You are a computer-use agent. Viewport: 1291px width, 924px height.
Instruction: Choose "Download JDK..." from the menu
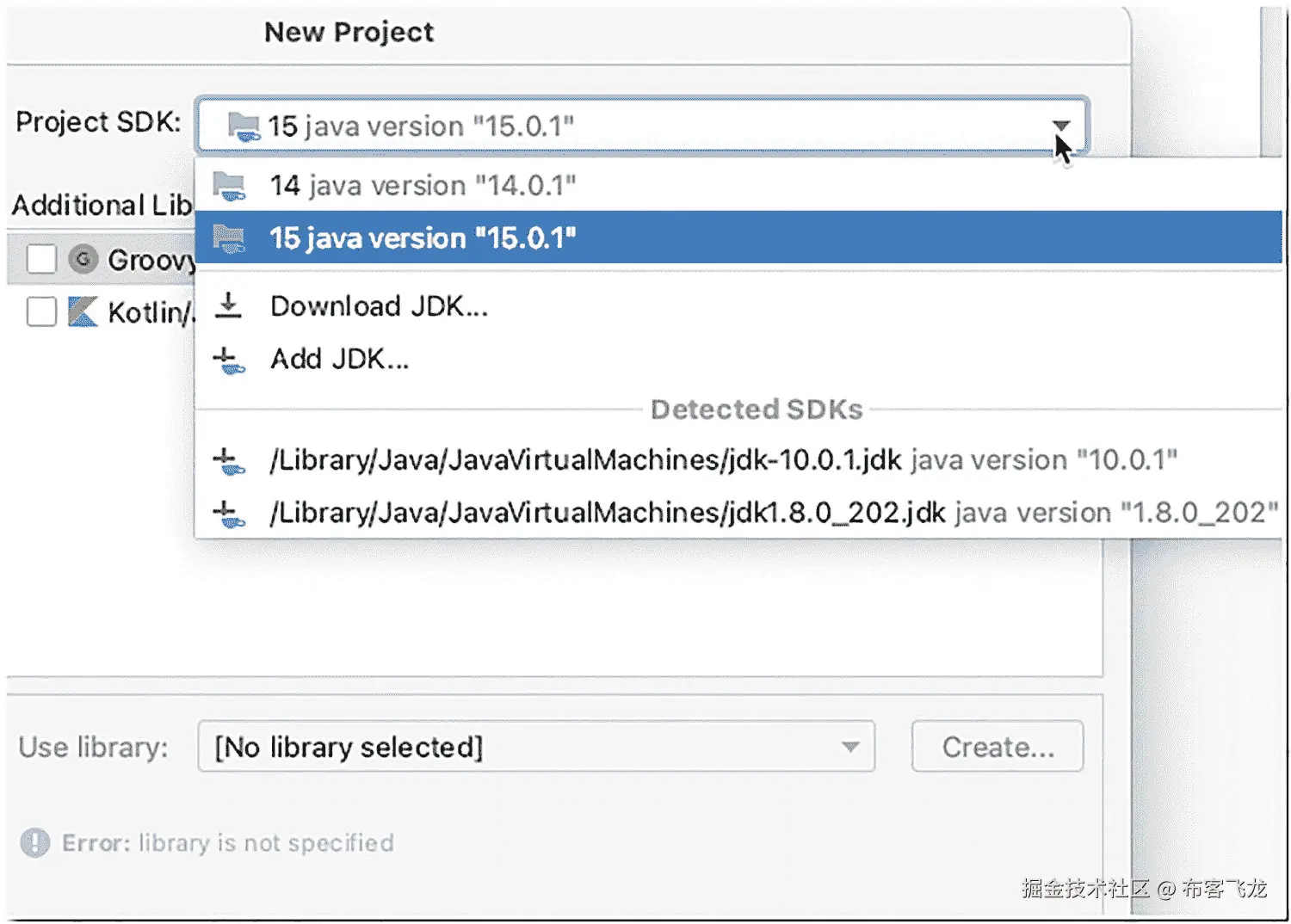click(379, 305)
